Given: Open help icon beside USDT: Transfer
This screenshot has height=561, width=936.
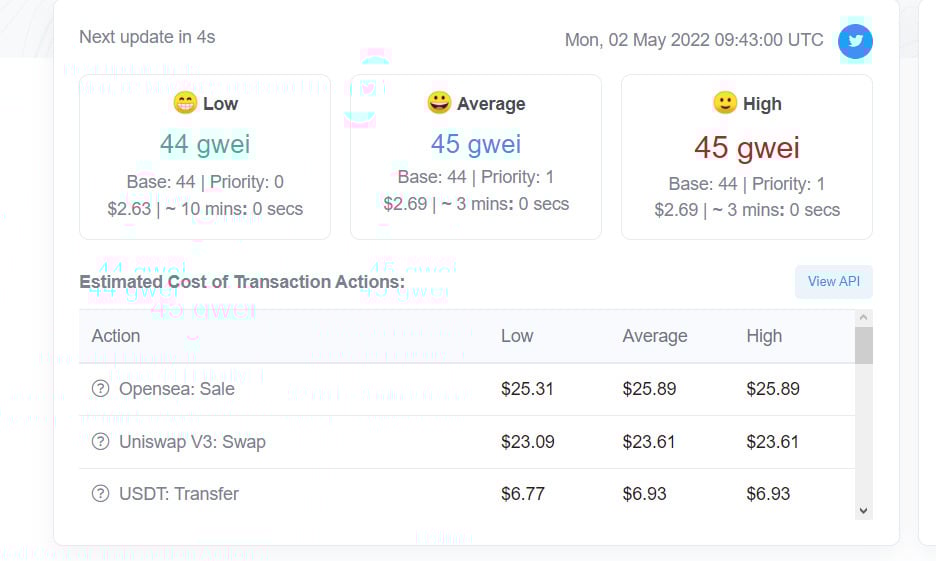Looking at the screenshot, I should (100, 494).
